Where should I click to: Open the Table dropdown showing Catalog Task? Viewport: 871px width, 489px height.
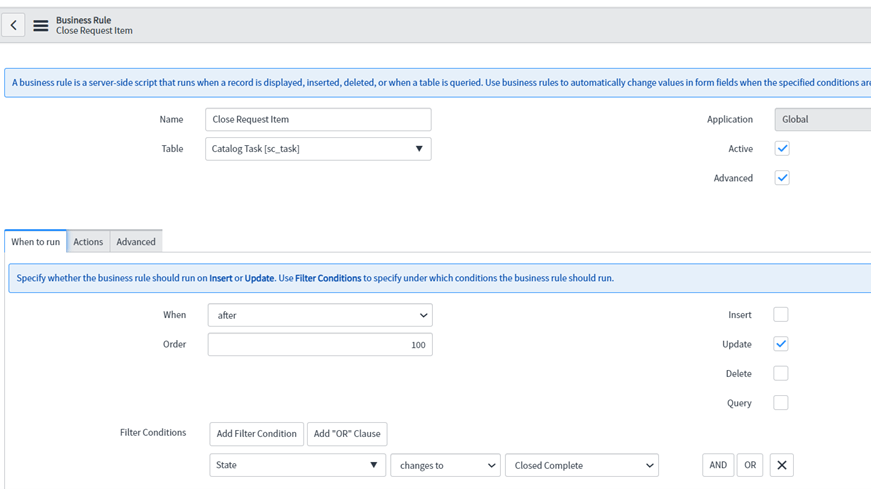[x=318, y=149]
